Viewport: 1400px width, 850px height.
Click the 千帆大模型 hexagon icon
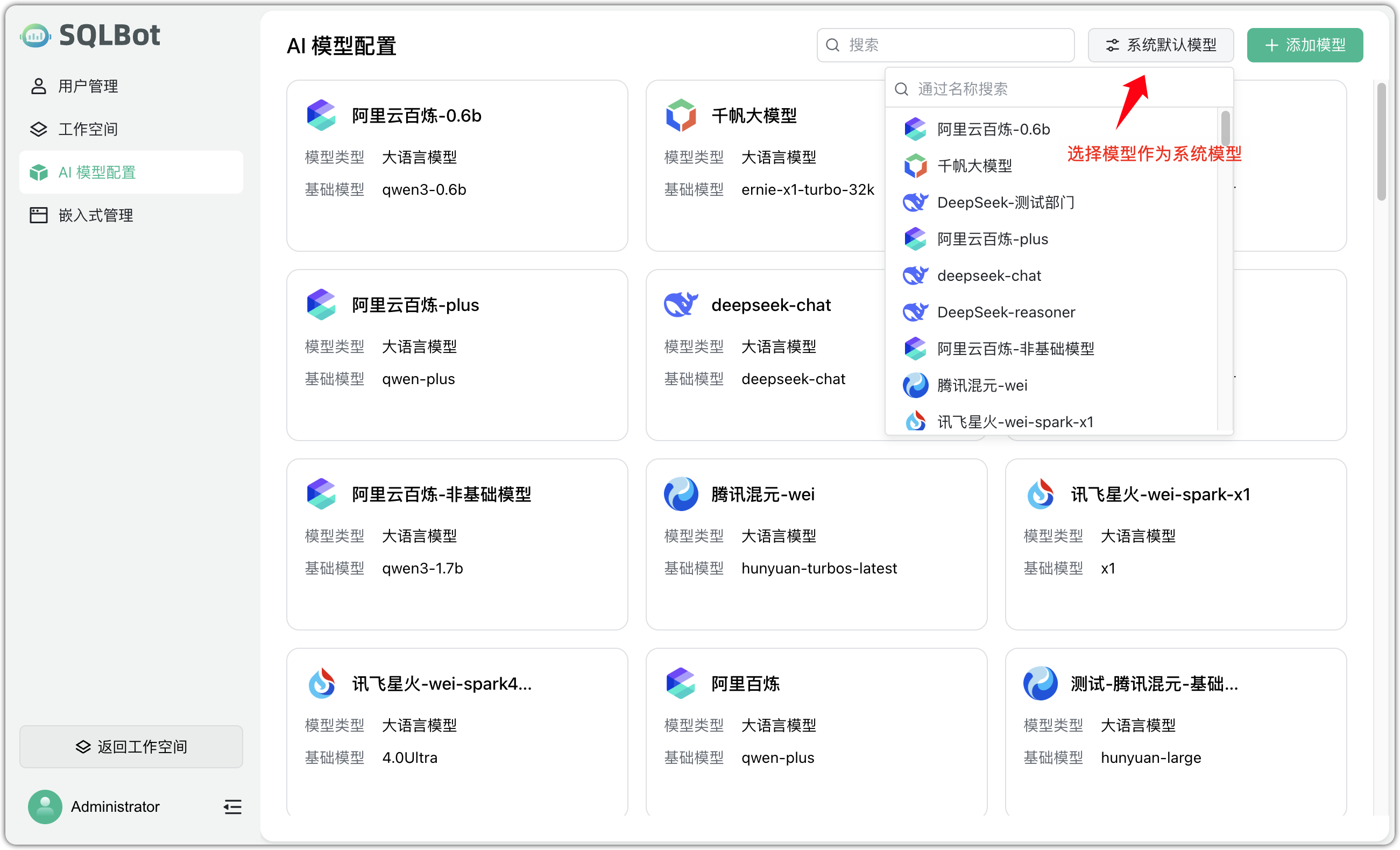[x=680, y=115]
